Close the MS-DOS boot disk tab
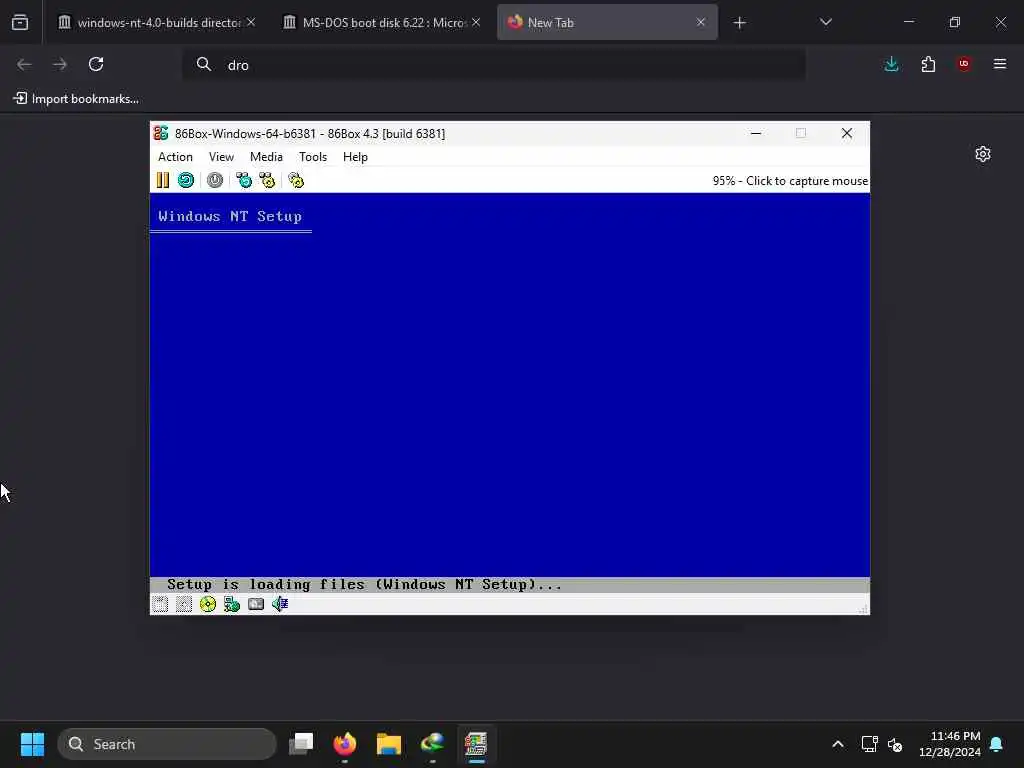 click(476, 22)
